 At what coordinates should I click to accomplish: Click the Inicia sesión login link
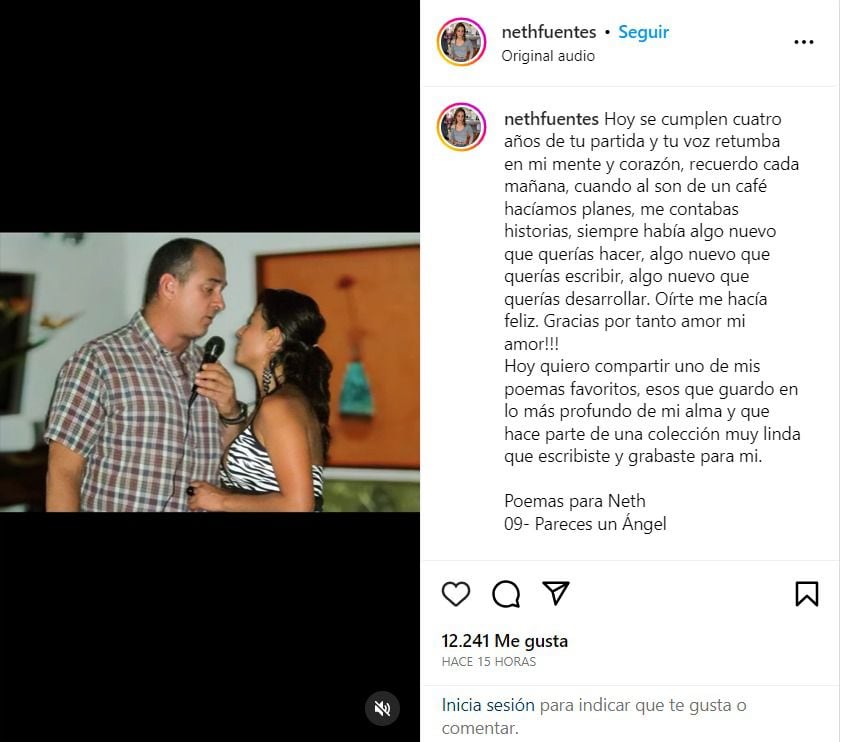tap(488, 705)
